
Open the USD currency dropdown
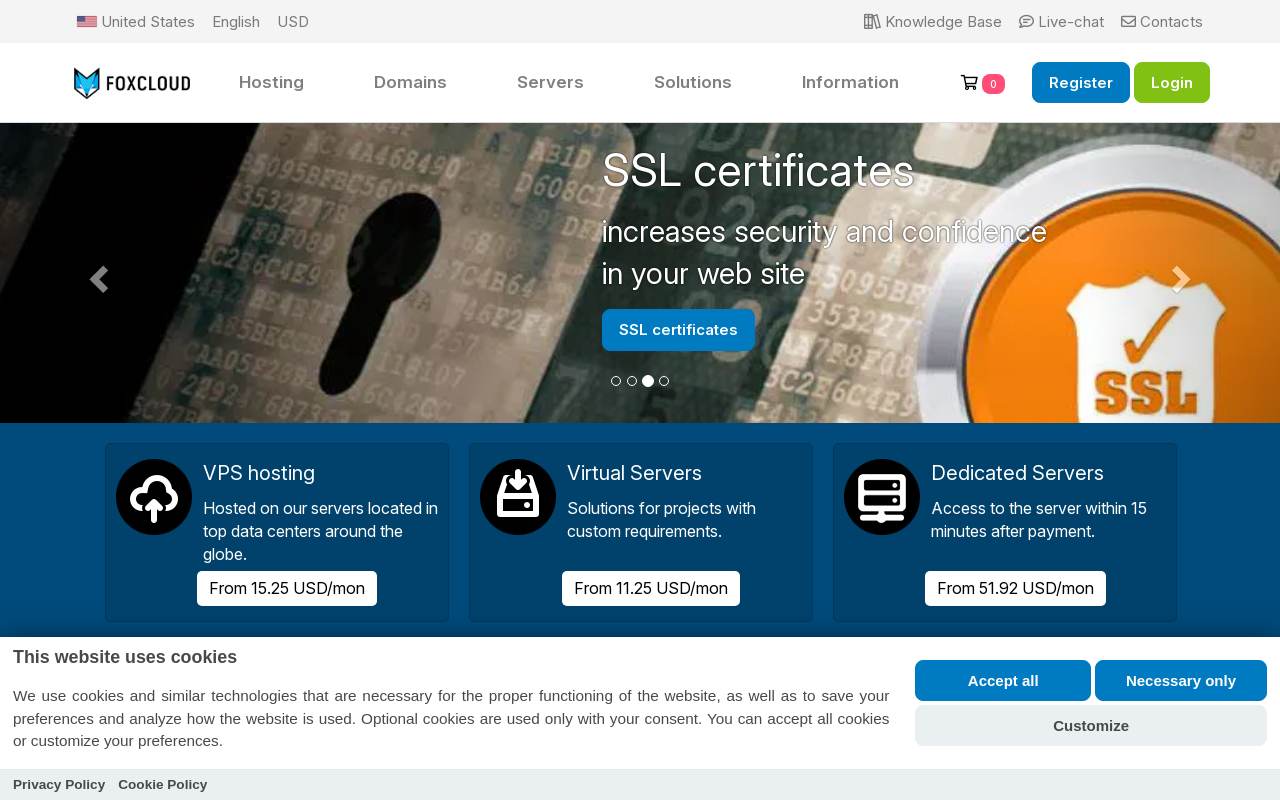click(x=293, y=22)
